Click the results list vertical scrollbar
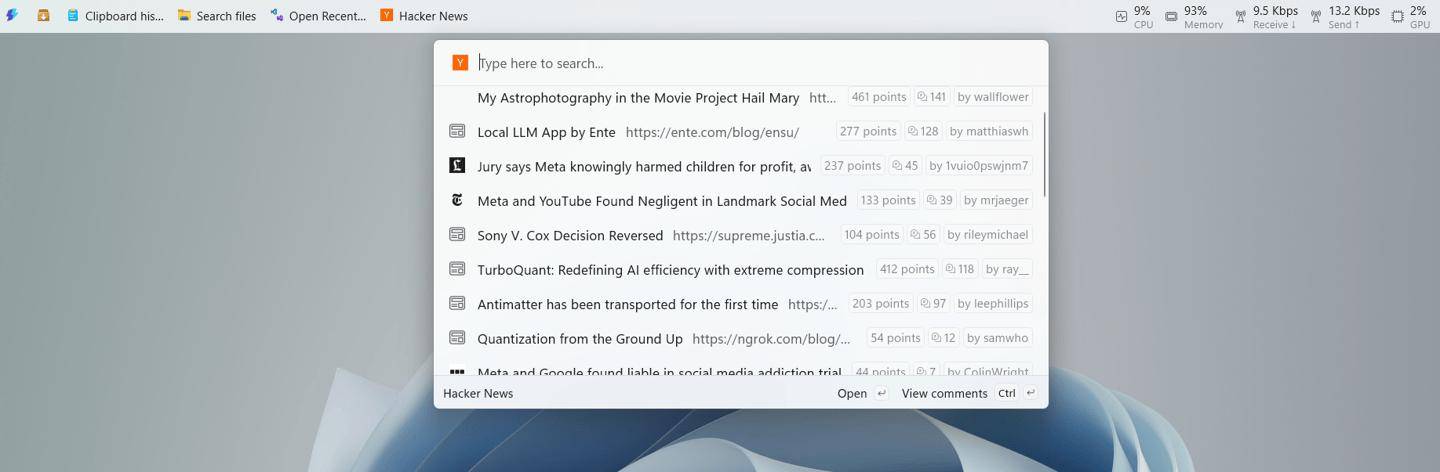This screenshot has width=1440, height=472. pos(1044,155)
